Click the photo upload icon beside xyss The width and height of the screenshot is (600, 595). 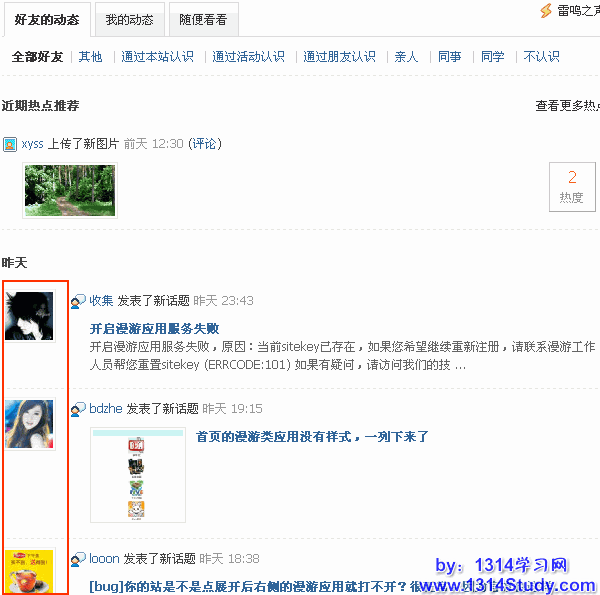point(10,145)
